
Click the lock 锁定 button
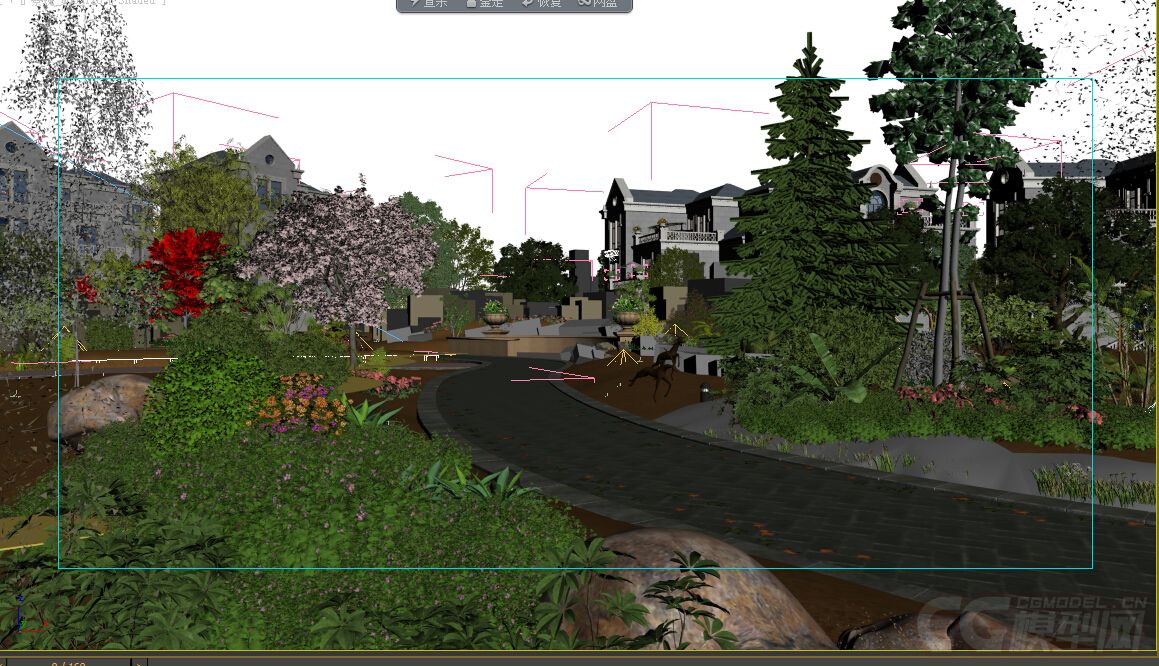[x=485, y=4]
